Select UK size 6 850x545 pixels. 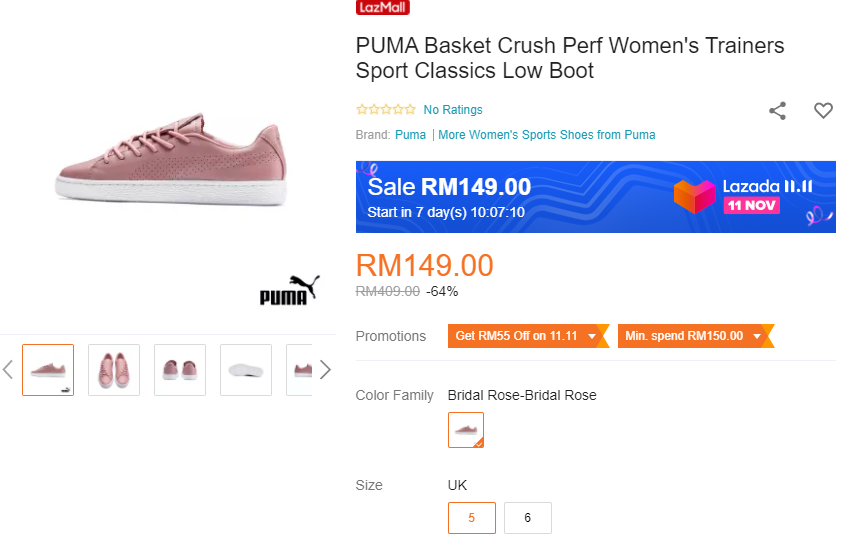pos(528,518)
